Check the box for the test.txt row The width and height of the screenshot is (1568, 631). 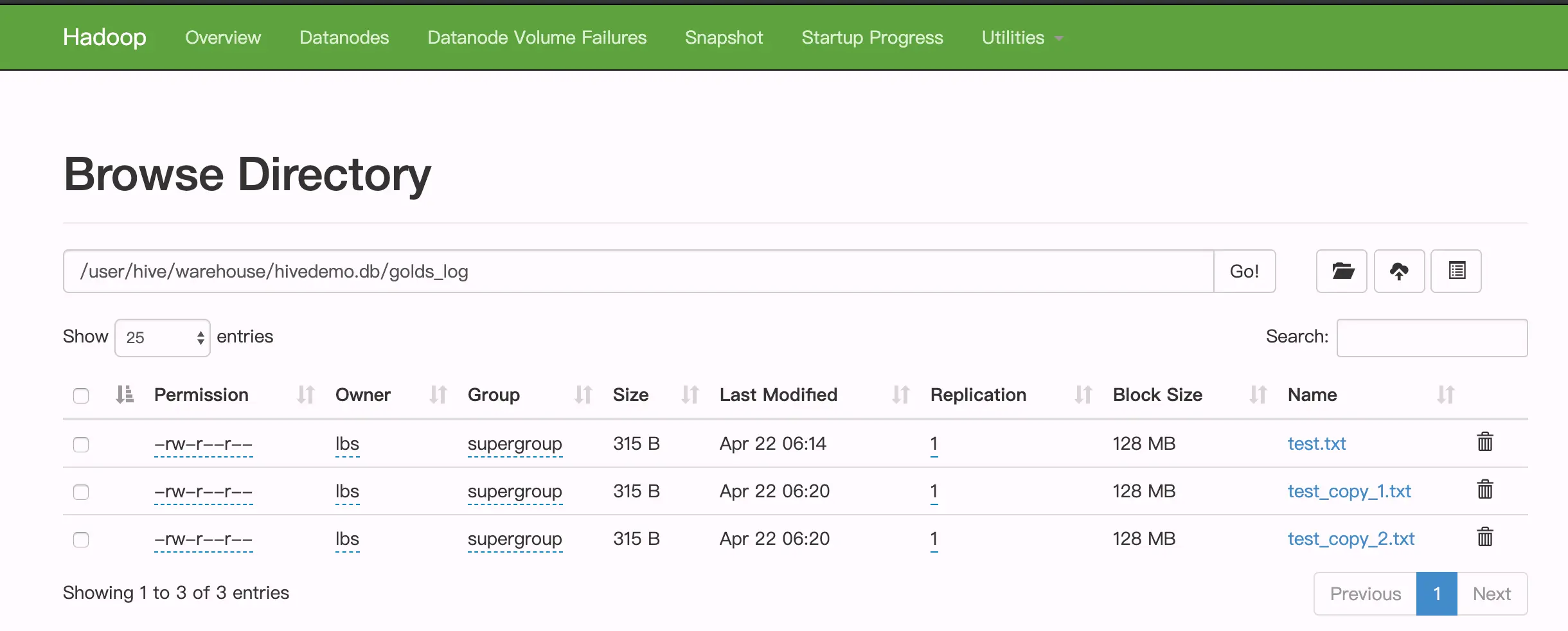pyautogui.click(x=81, y=445)
